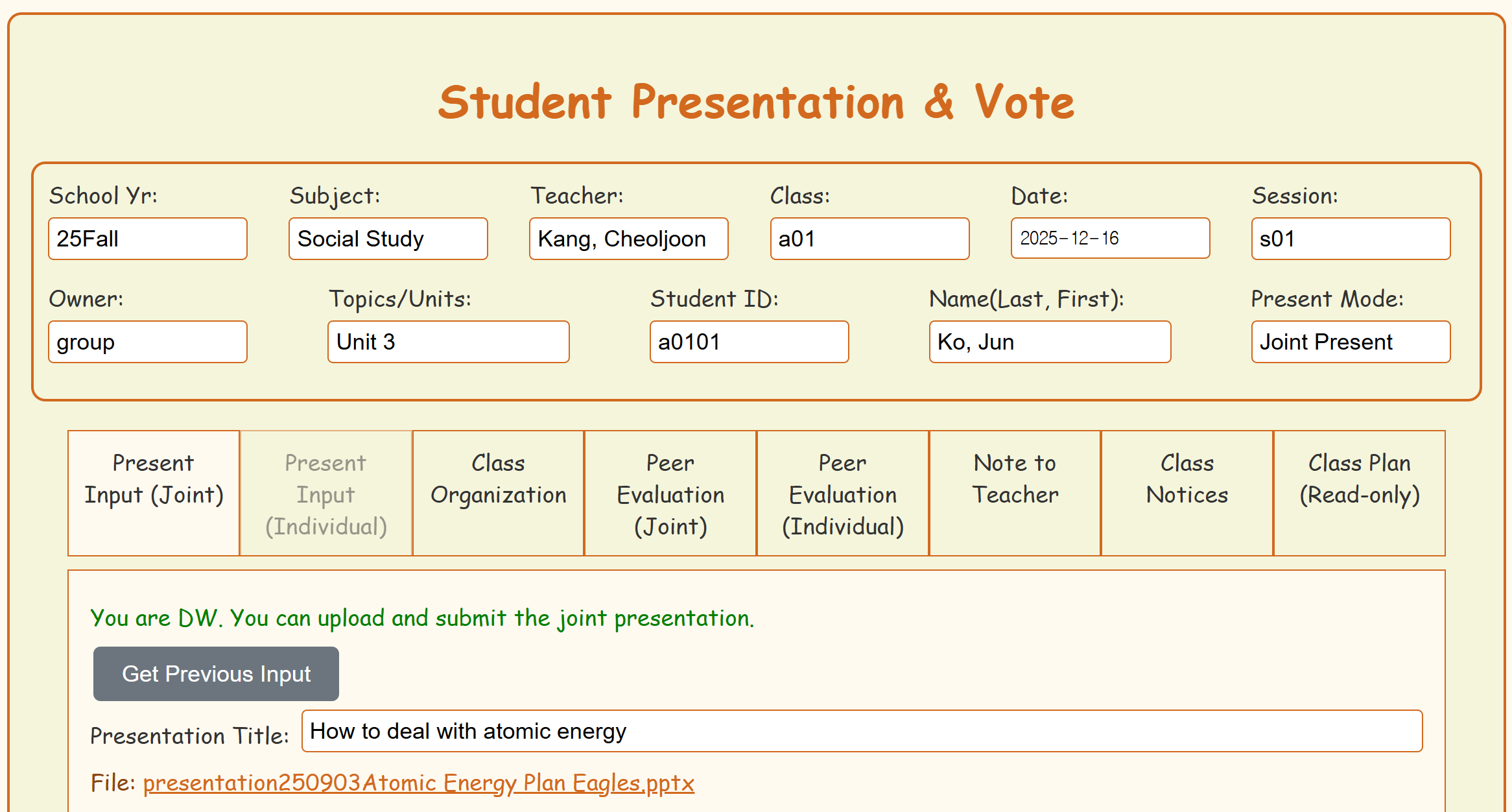The height and width of the screenshot is (812, 1512).
Task: Focus the Subject field with Social Study
Action: 388,239
